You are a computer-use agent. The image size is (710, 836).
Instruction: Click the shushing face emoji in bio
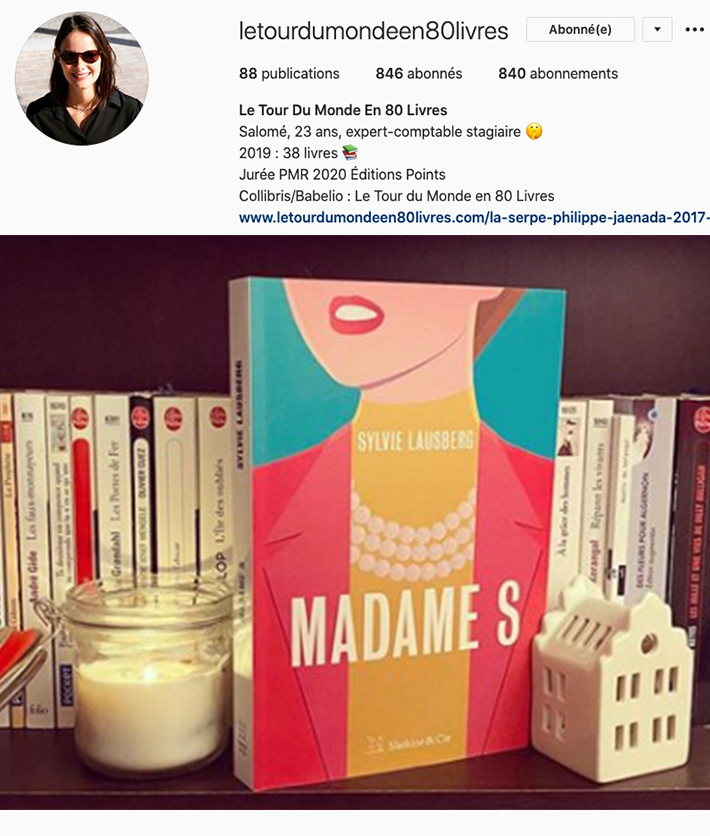534,131
